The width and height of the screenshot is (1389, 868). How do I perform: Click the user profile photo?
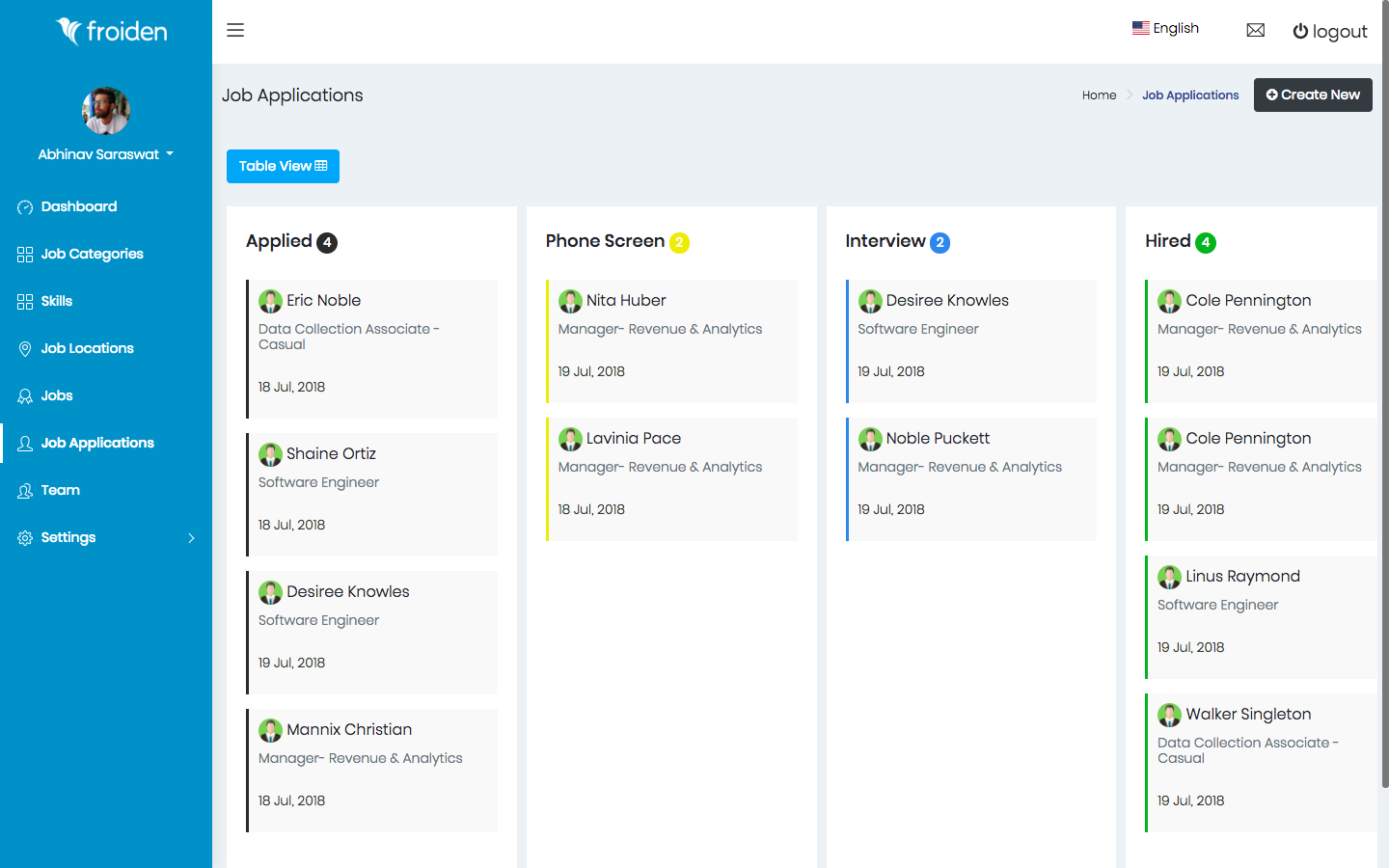106,111
